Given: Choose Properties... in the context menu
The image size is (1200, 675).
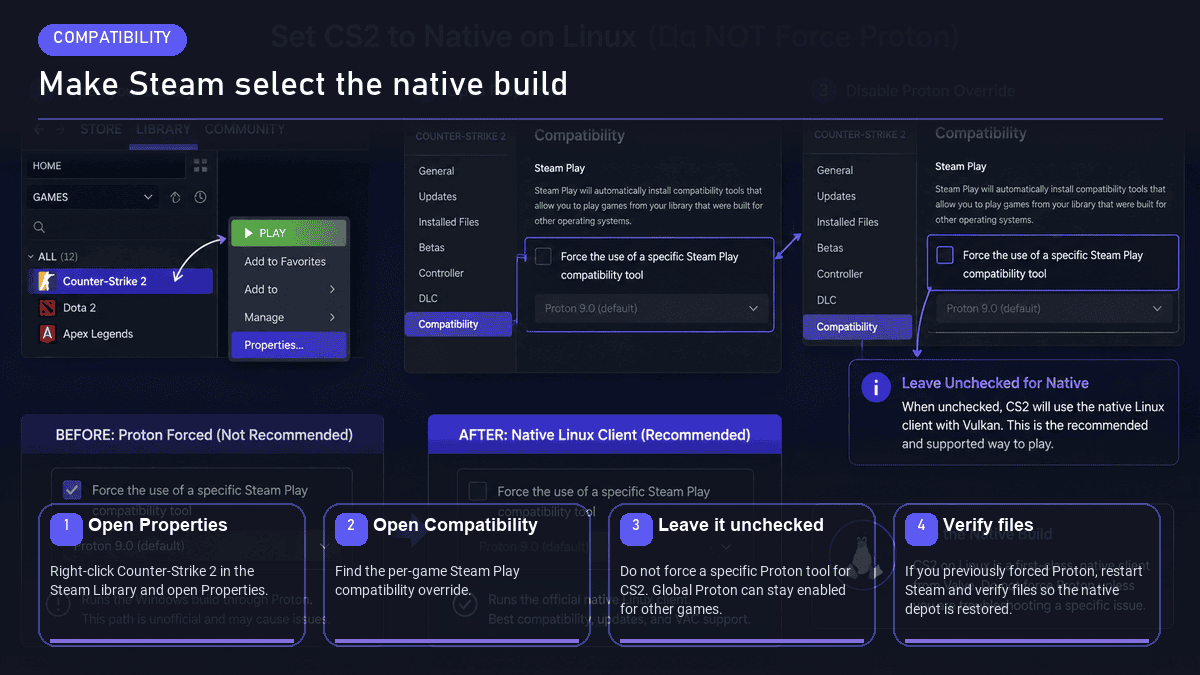Looking at the screenshot, I should (x=288, y=345).
